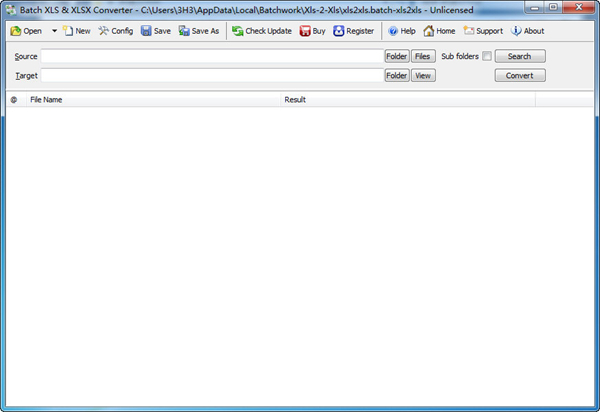Enable the Sub folders checkbox
The width and height of the screenshot is (600, 412).
click(x=487, y=56)
